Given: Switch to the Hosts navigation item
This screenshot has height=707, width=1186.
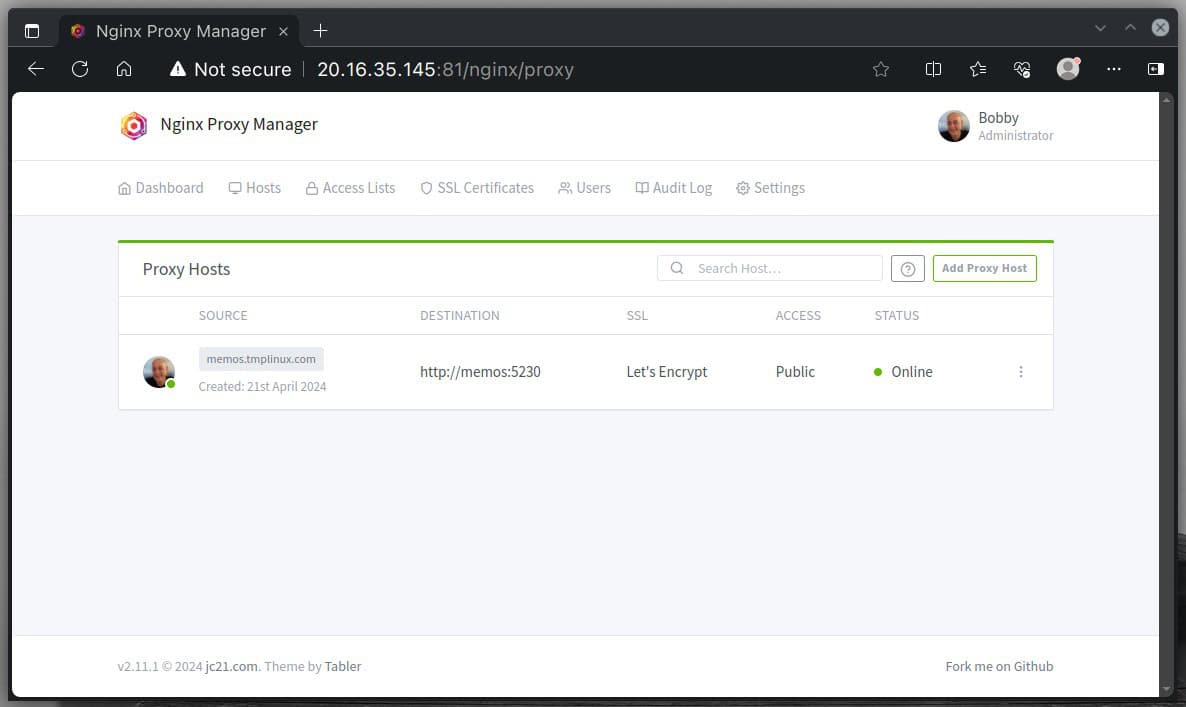Looking at the screenshot, I should 255,188.
